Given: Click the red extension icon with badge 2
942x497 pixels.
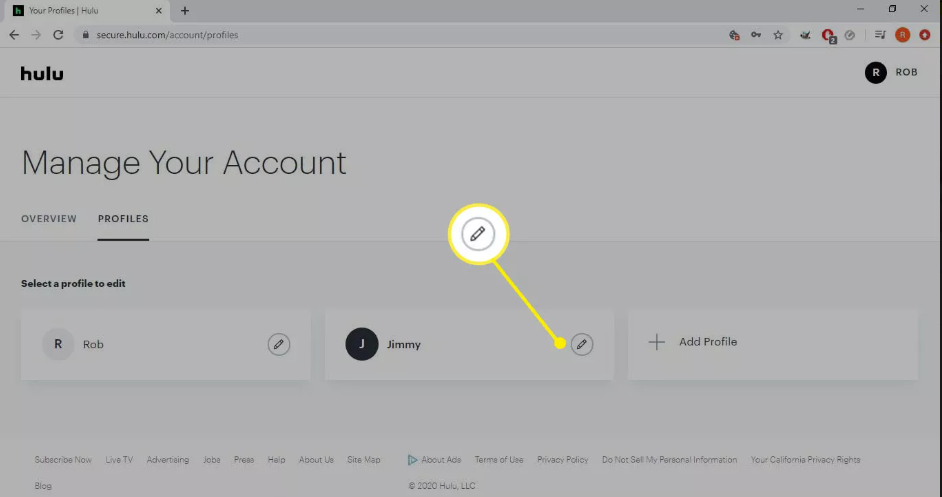Looking at the screenshot, I should tap(828, 35).
